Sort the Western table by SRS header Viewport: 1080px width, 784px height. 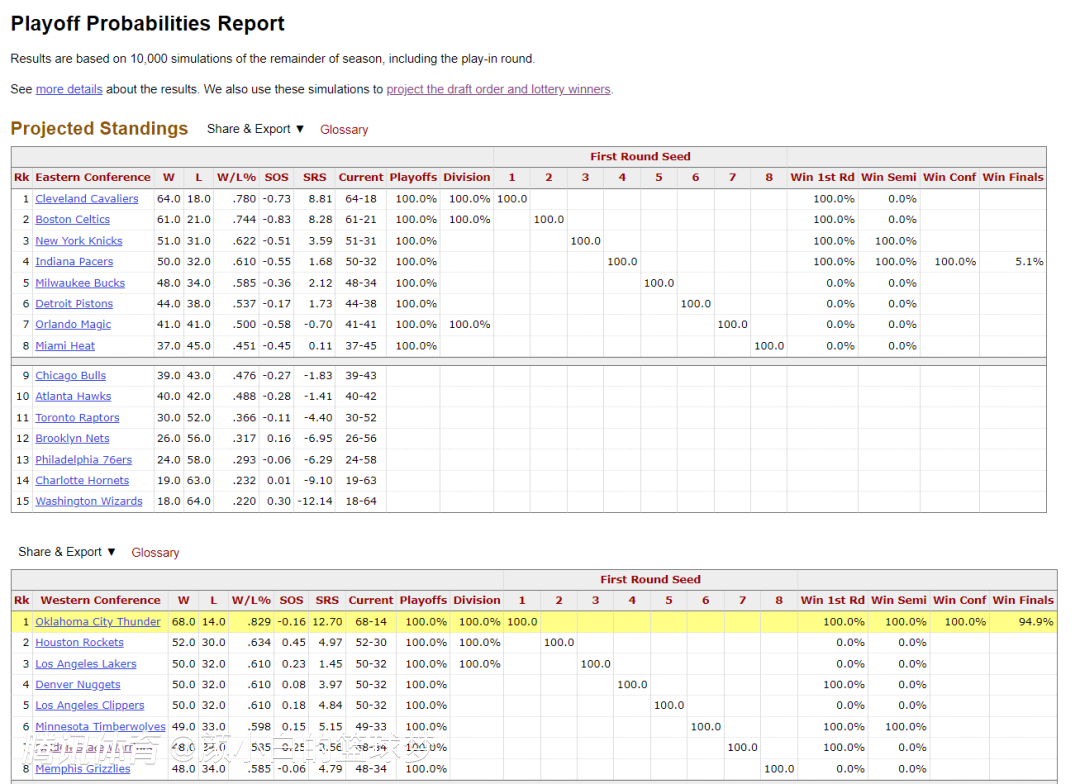click(327, 600)
